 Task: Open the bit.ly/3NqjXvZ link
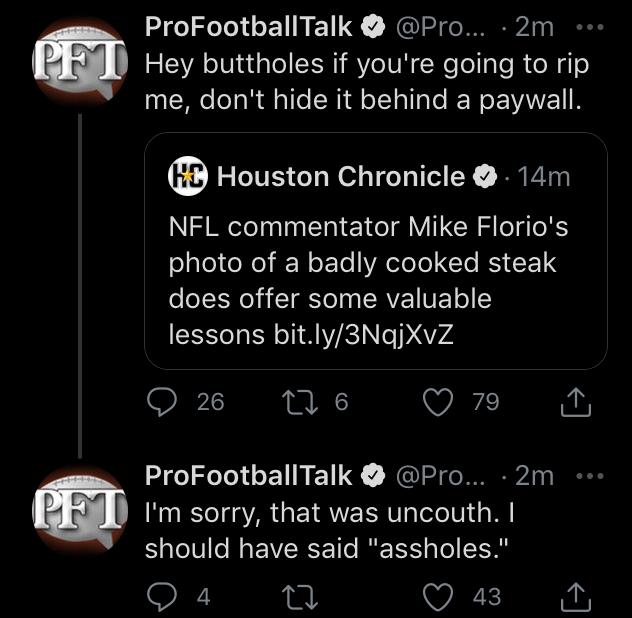[364, 335]
